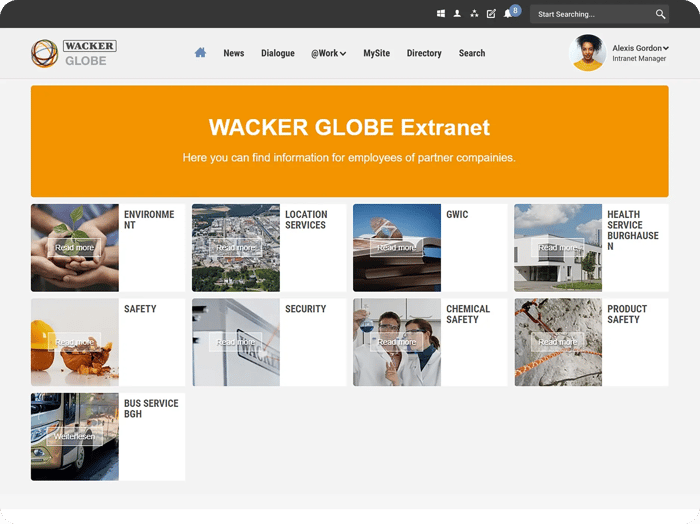Click the edit pencil icon

tap(491, 14)
